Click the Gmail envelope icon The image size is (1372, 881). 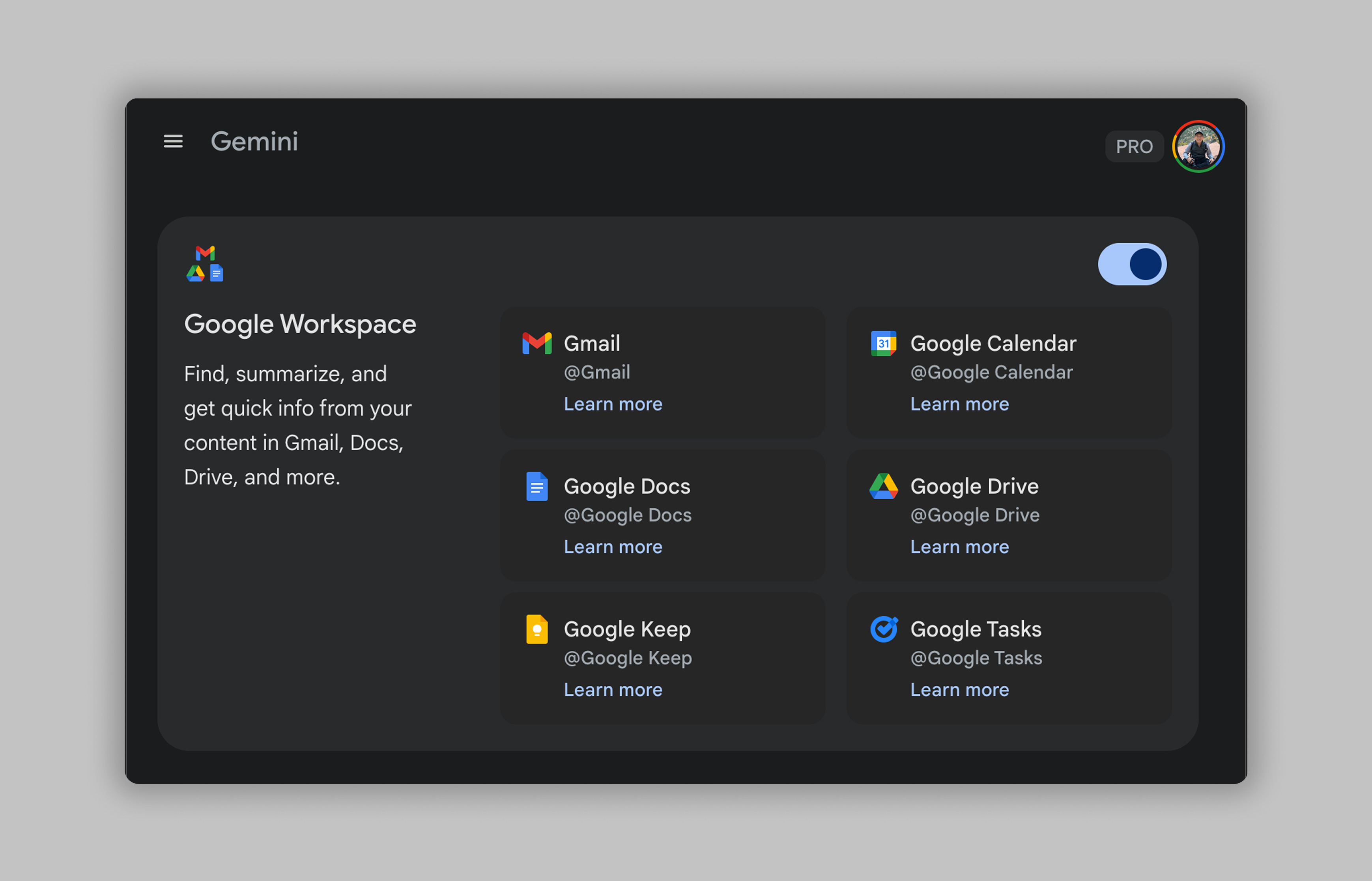click(x=536, y=343)
